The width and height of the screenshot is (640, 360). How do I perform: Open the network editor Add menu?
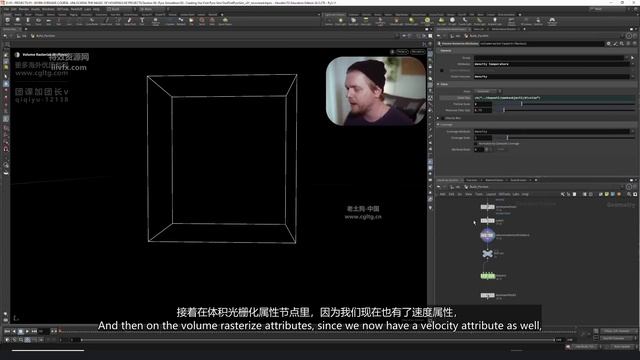click(442, 194)
